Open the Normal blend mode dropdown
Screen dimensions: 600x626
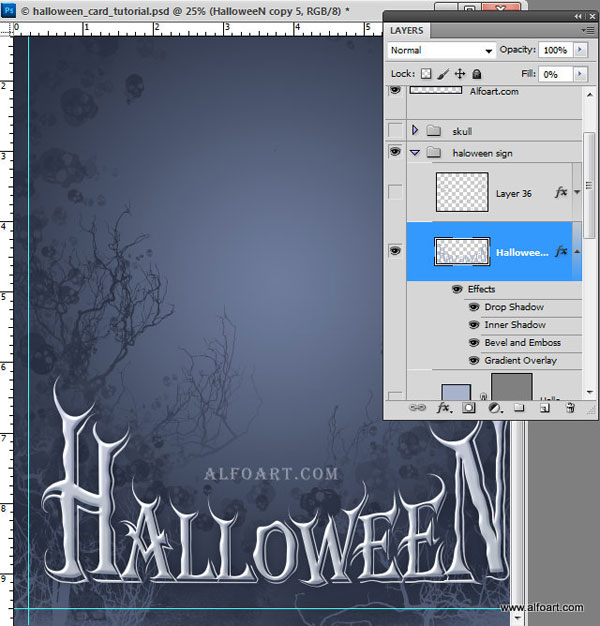pos(442,50)
